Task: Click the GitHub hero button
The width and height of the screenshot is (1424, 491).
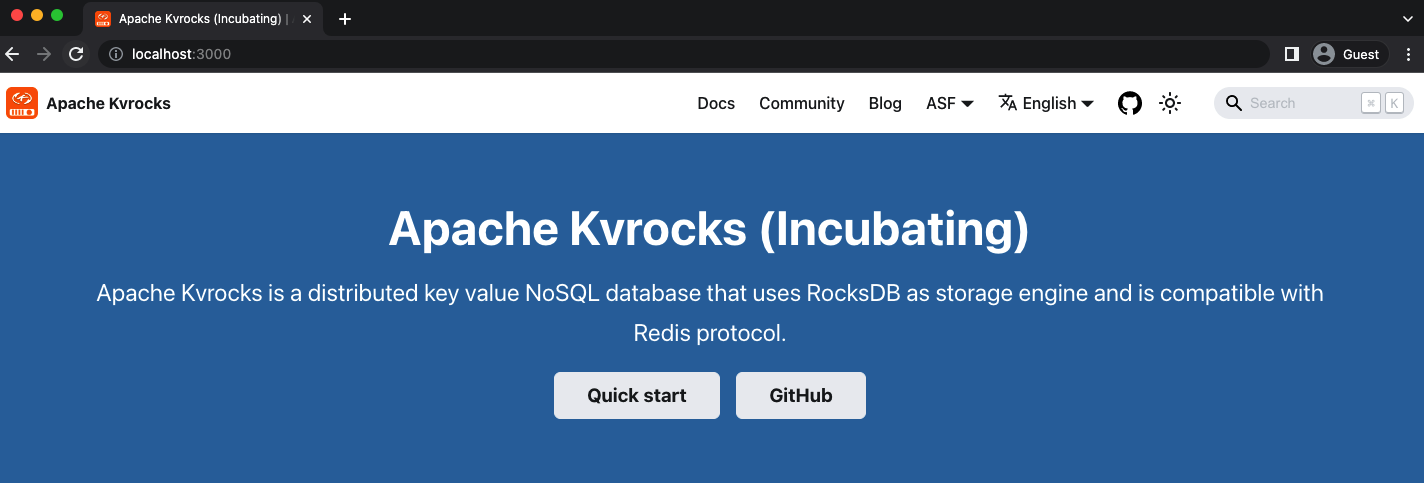Action: (801, 395)
